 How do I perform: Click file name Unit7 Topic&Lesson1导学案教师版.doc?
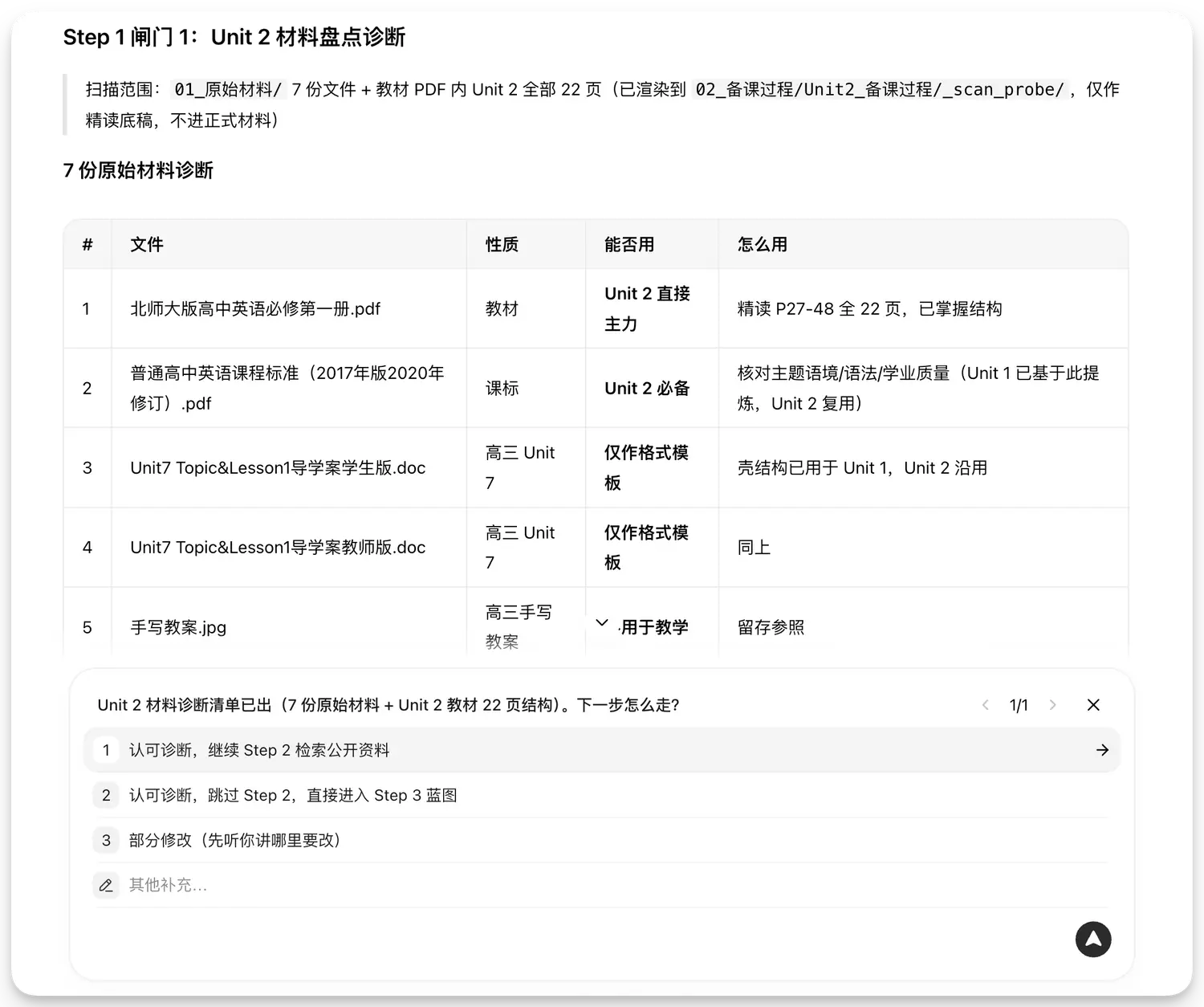(x=278, y=547)
